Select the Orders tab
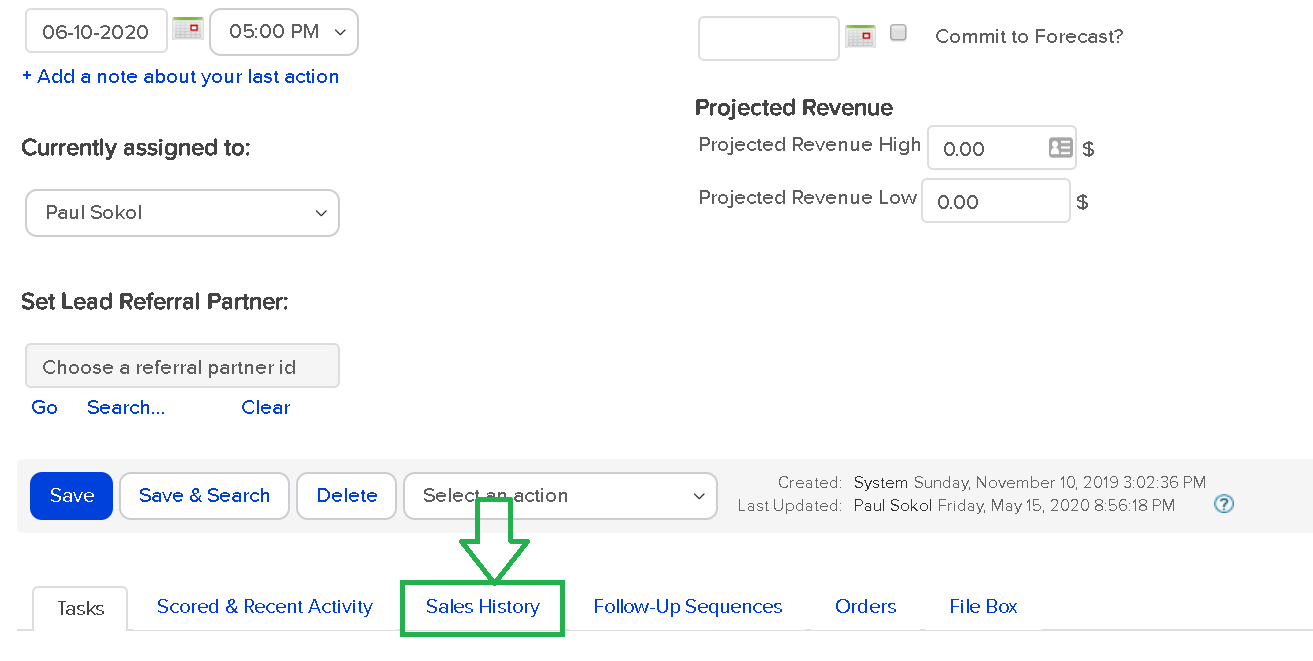Image resolution: width=1313 pixels, height=661 pixels. click(x=865, y=606)
